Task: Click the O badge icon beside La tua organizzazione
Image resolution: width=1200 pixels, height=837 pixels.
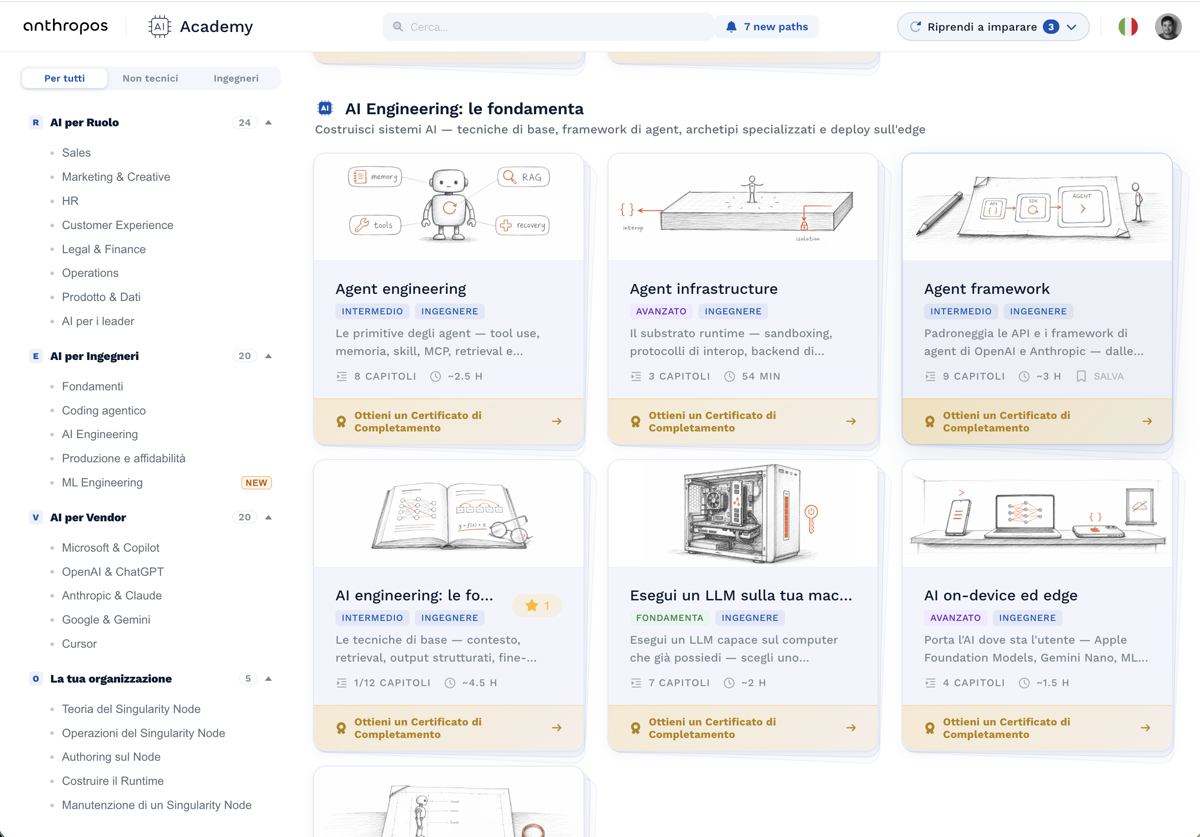Action: [x=36, y=679]
